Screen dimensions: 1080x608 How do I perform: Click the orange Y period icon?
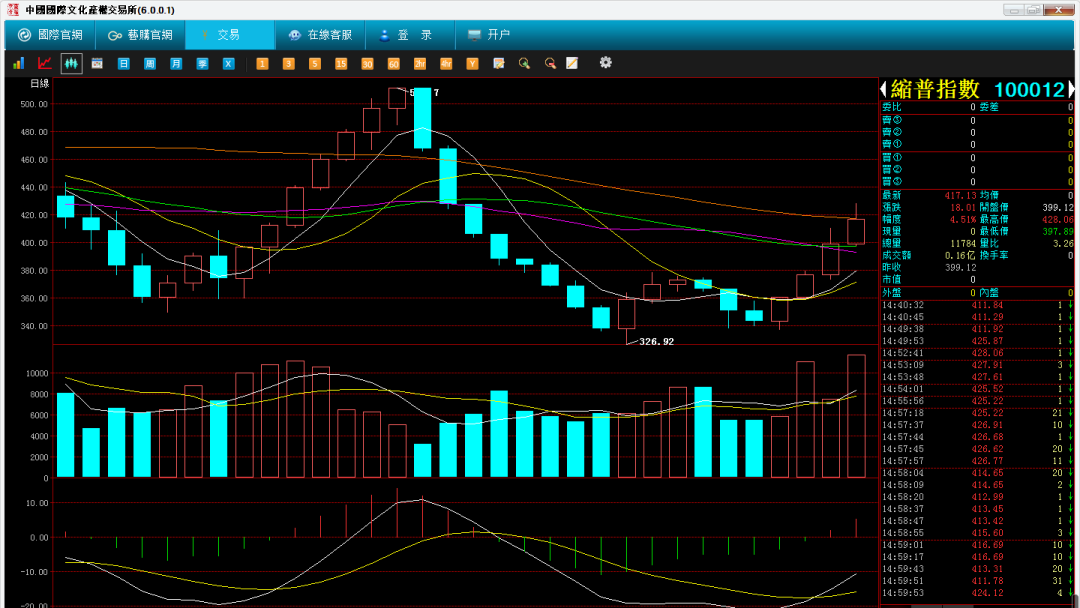[472, 63]
